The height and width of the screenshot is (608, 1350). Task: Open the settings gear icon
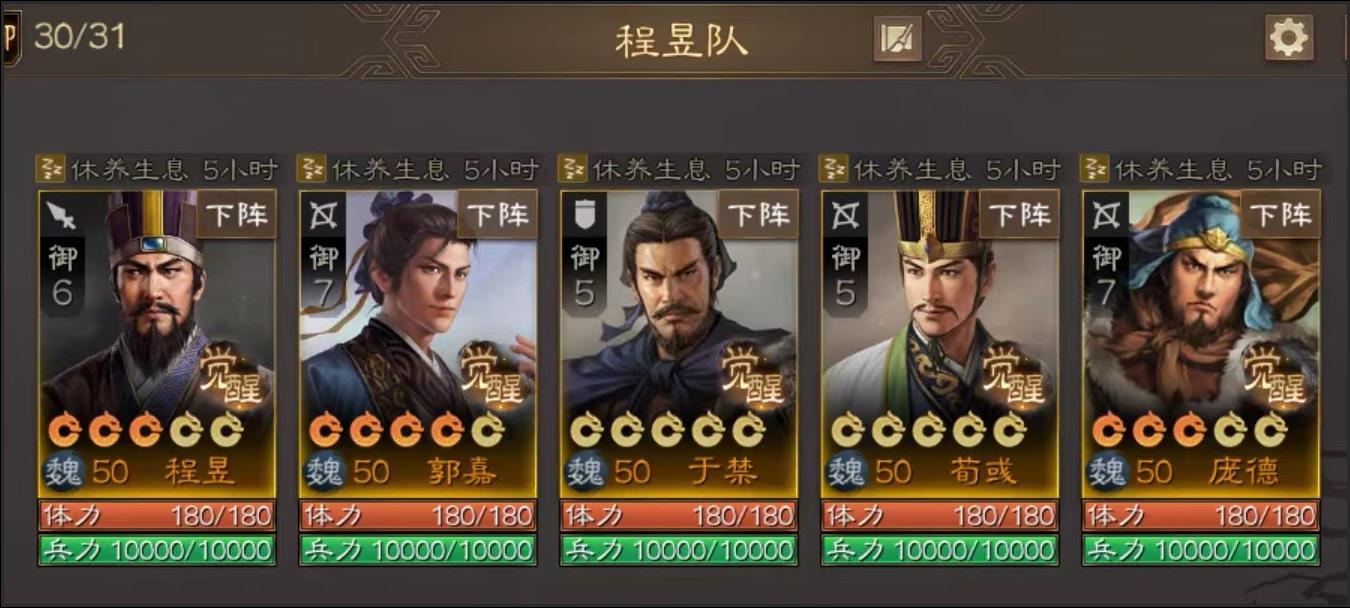1288,38
